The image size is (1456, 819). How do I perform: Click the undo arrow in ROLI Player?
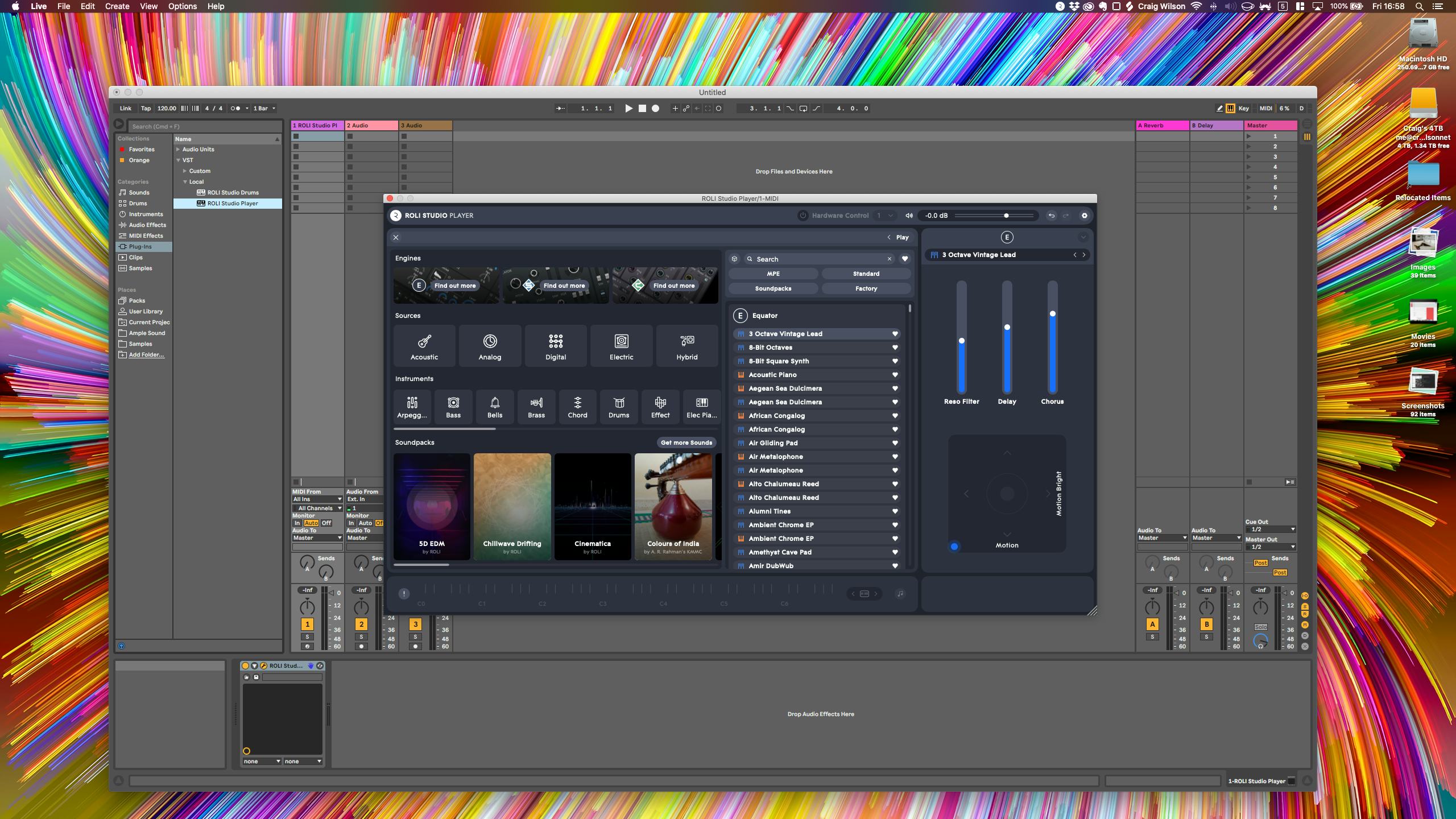click(1051, 216)
